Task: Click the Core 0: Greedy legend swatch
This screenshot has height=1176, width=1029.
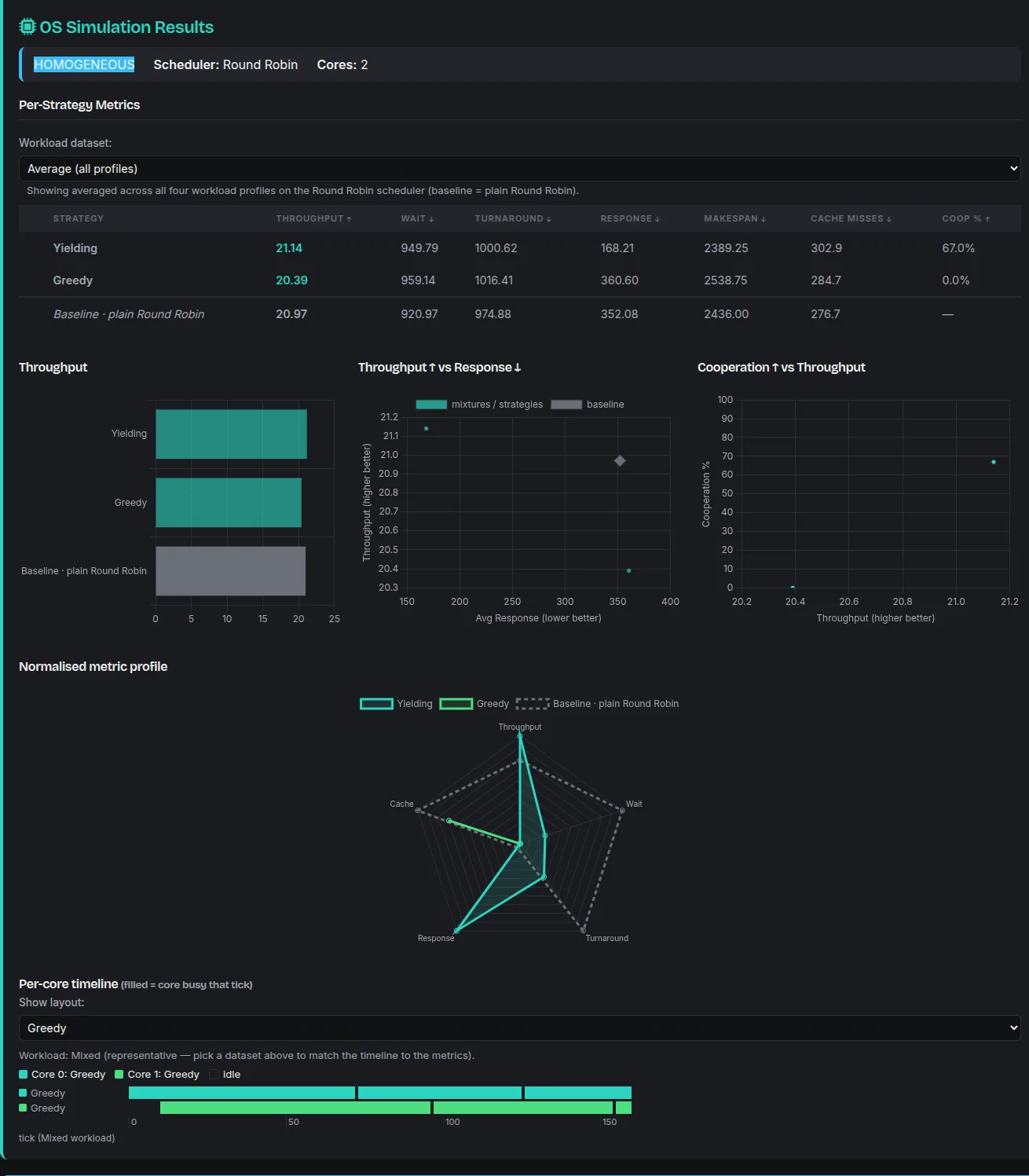Action: pos(24,1075)
